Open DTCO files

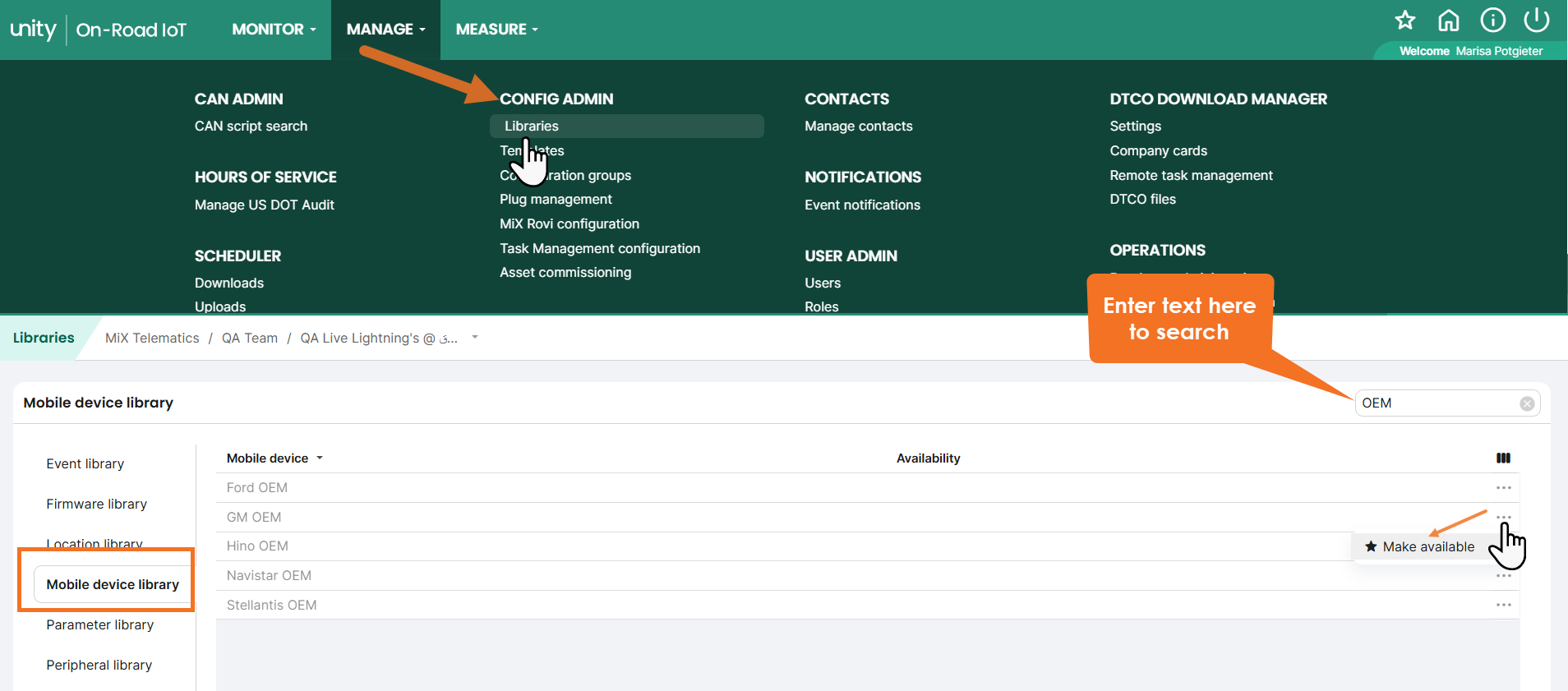[x=1142, y=199]
